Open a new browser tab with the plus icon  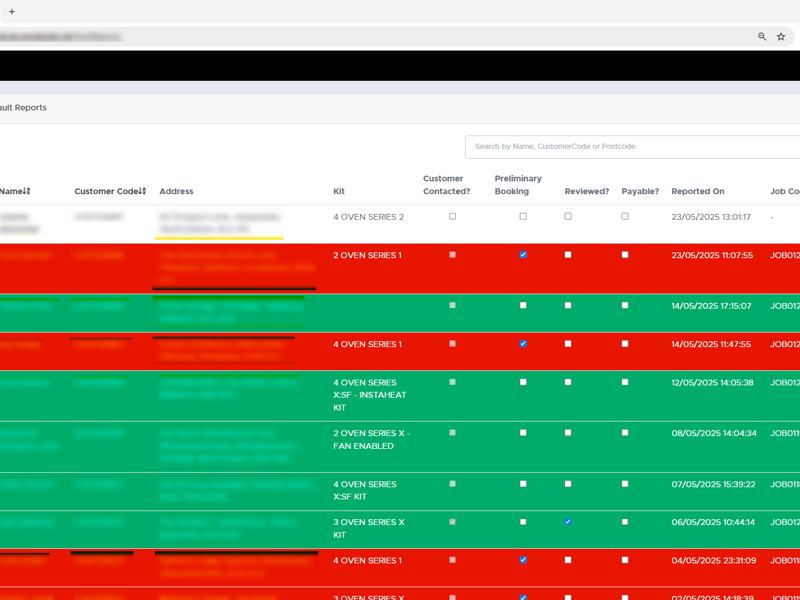tap(10, 10)
